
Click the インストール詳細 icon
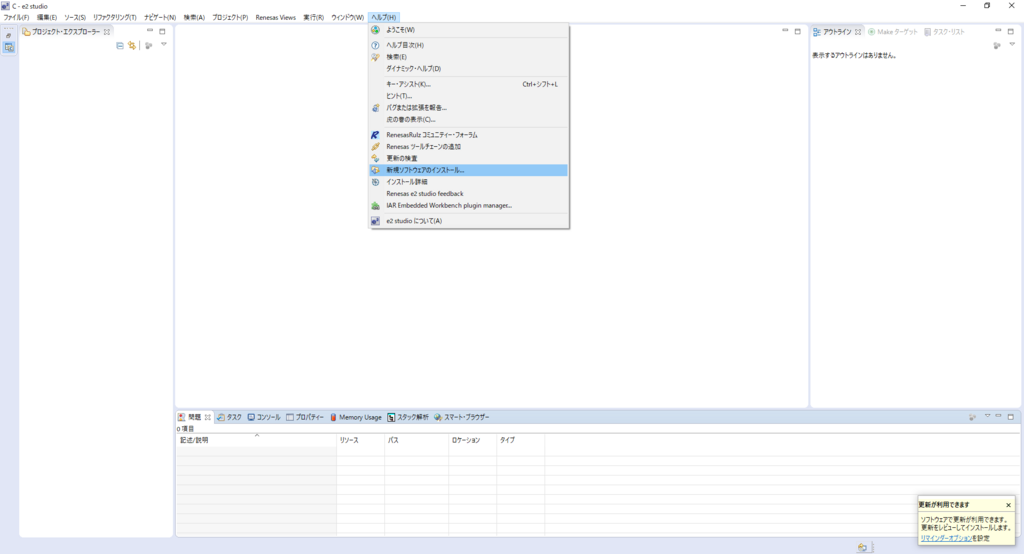pos(376,182)
